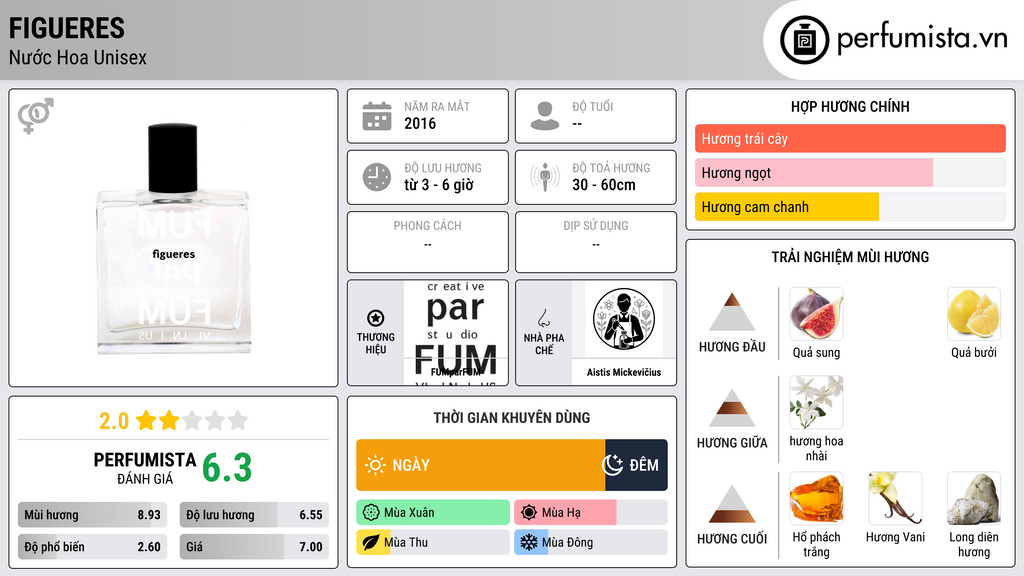The height and width of the screenshot is (576, 1024).
Task: Click the Đêm night segment label
Action: [644, 465]
